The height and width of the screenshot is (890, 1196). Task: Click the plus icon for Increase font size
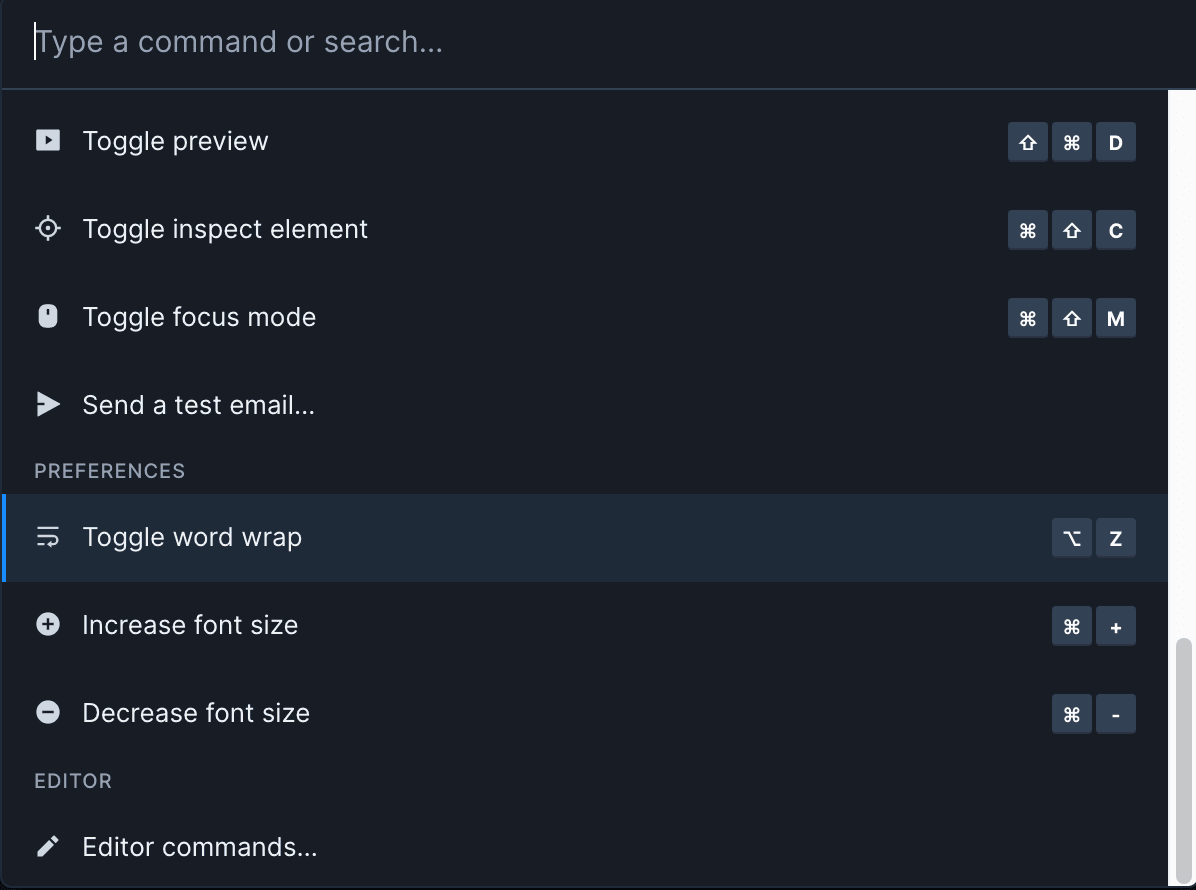[47, 624]
